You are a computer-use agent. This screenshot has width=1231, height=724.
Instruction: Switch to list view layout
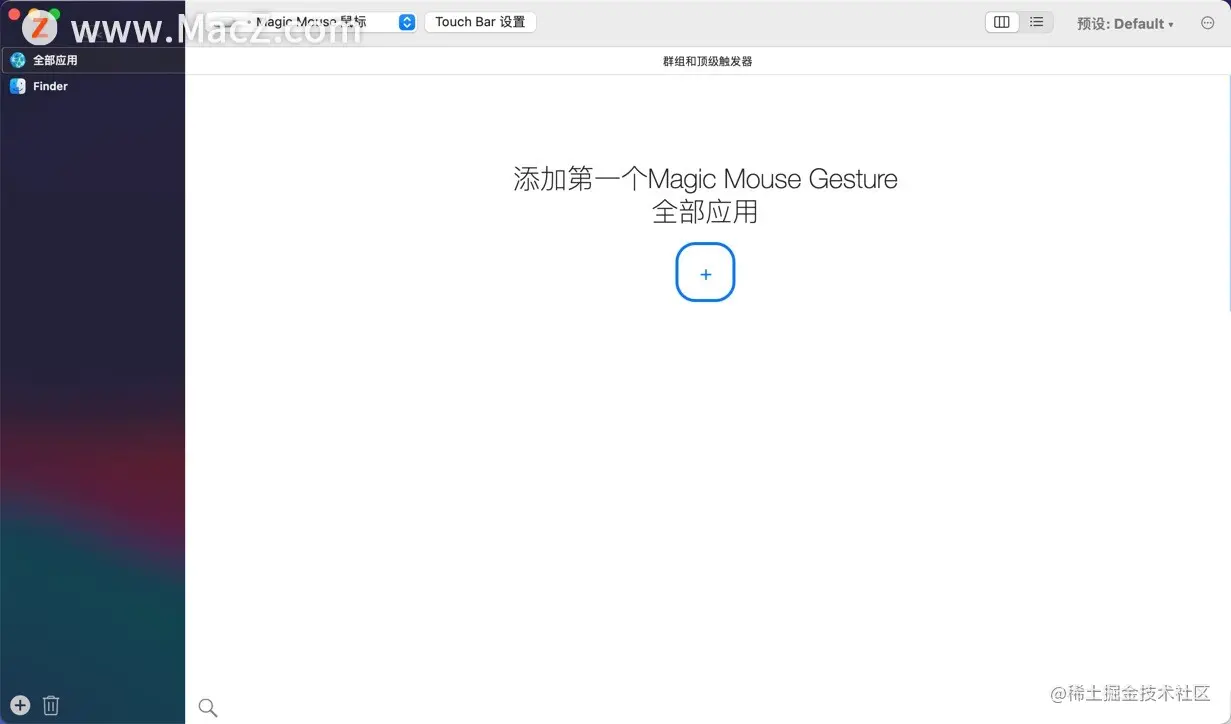(1037, 22)
